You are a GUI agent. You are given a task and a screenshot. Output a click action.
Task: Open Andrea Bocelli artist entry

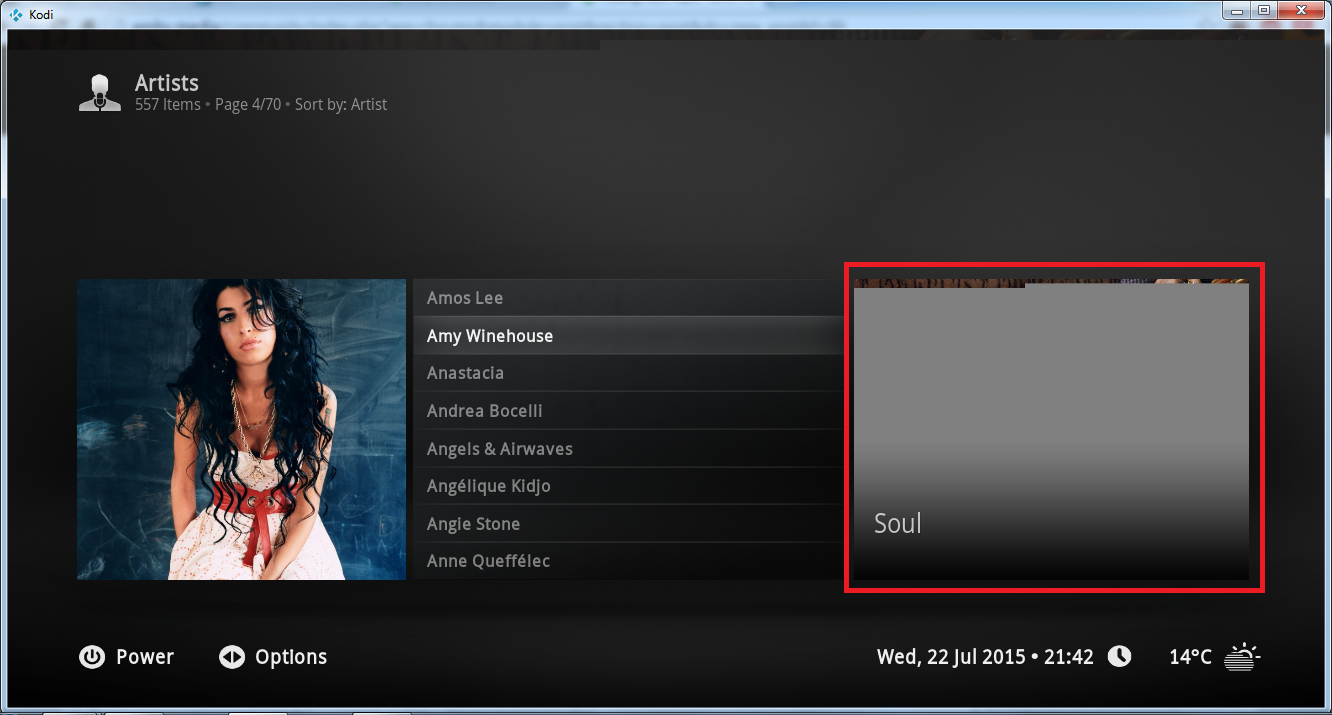point(628,411)
